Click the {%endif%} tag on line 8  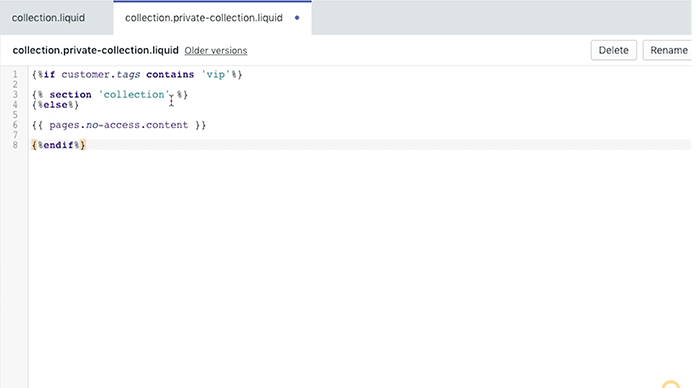(58, 145)
